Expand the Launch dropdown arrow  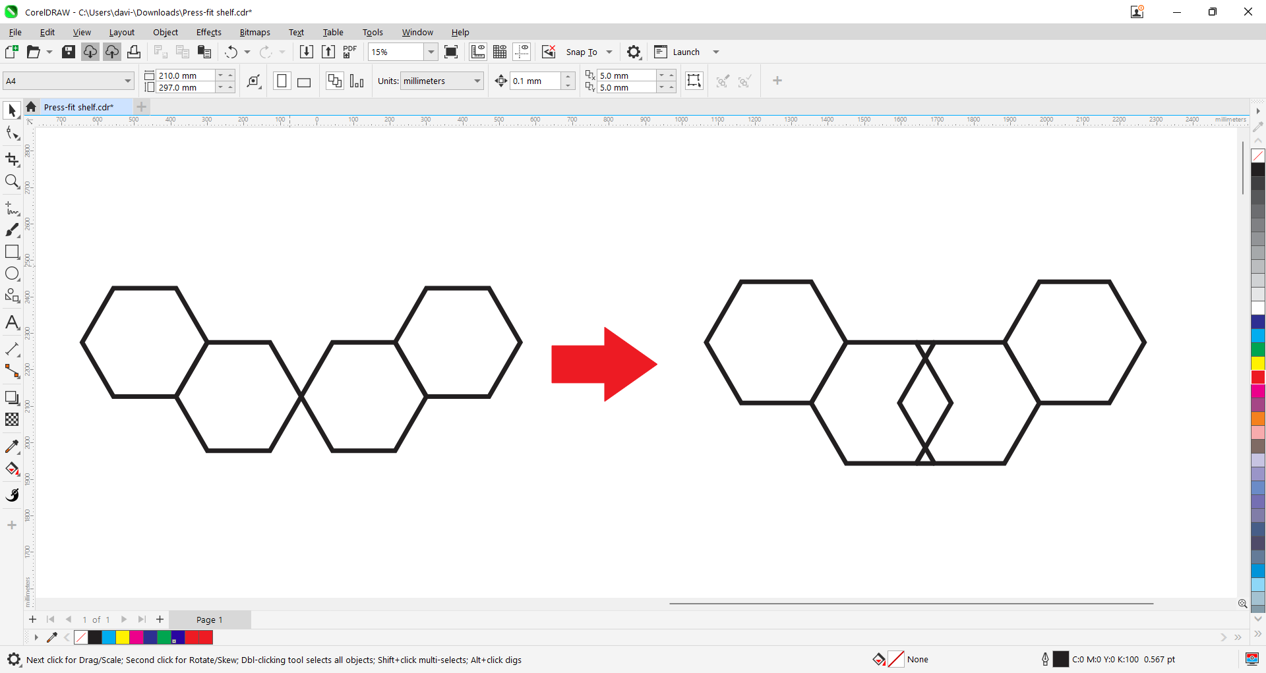(x=716, y=52)
